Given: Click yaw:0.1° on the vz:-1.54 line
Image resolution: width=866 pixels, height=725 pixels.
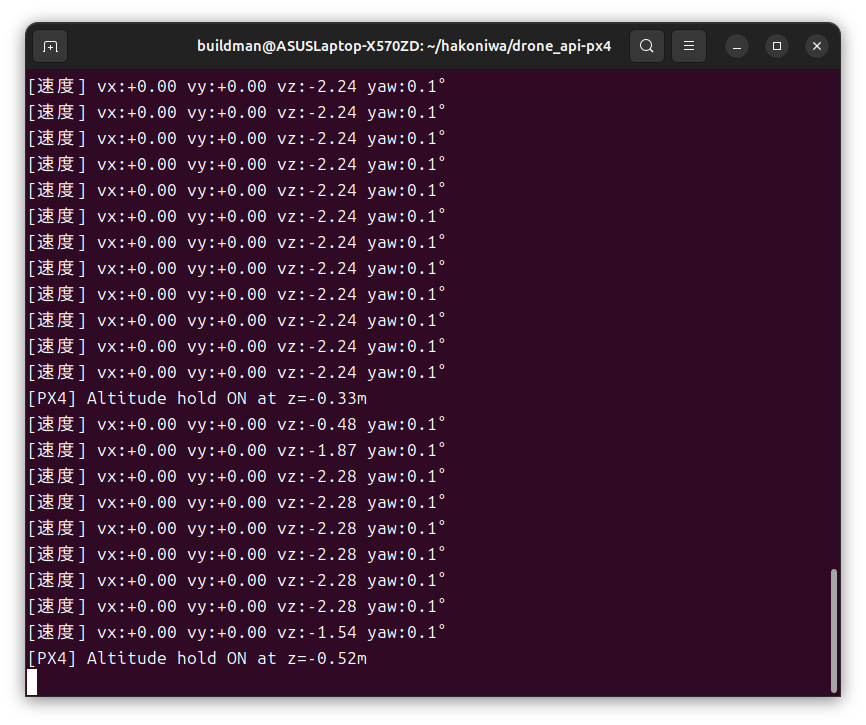Looking at the screenshot, I should click(x=406, y=632).
